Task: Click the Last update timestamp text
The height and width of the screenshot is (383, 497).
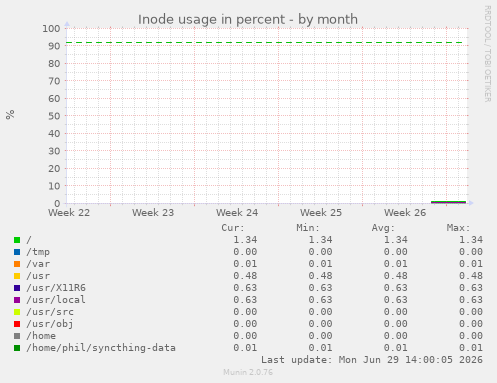Action: 372,360
